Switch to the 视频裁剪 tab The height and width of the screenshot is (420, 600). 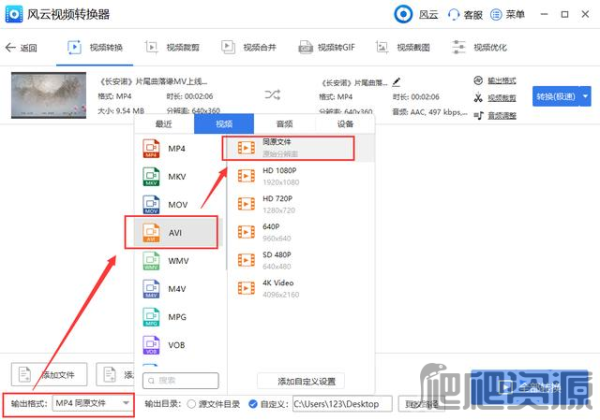[x=172, y=47]
